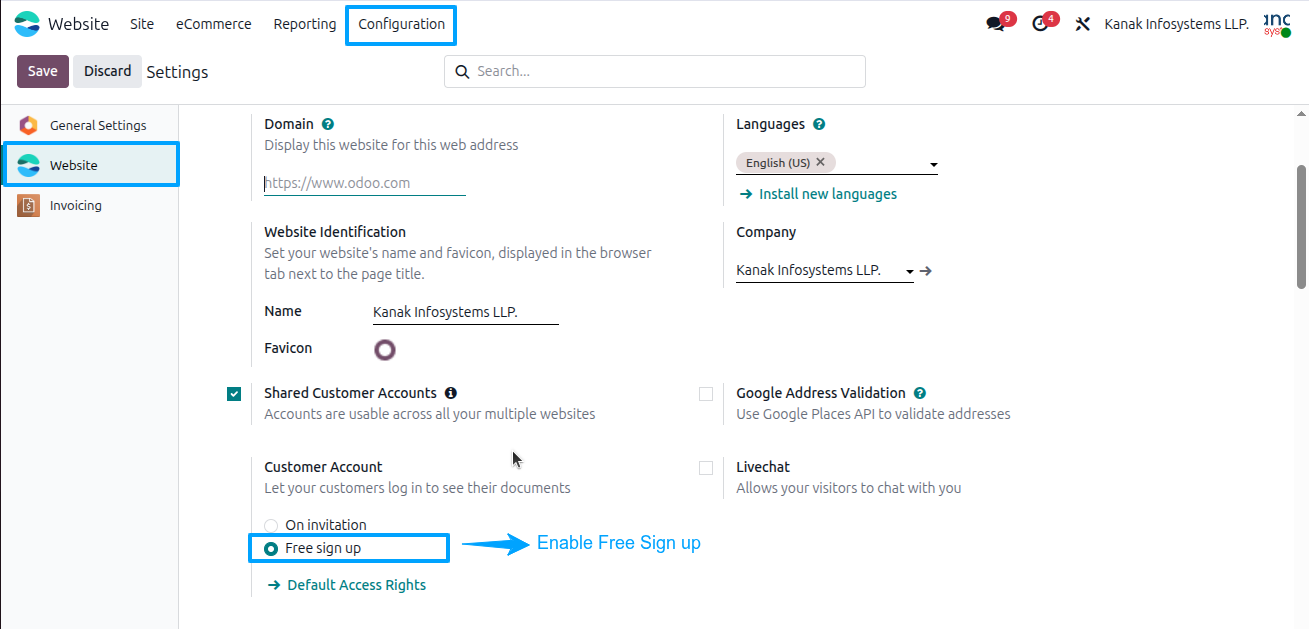
Task: Follow the Install new languages link
Action: (x=818, y=194)
